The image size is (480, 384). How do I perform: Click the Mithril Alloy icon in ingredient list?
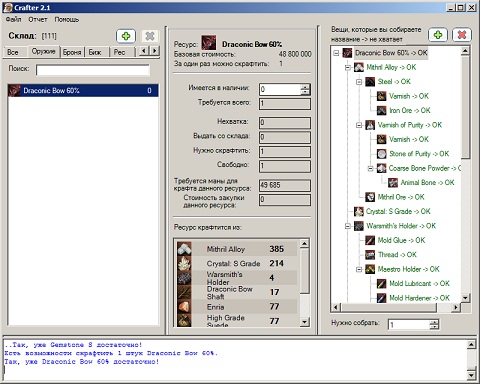click(x=184, y=249)
